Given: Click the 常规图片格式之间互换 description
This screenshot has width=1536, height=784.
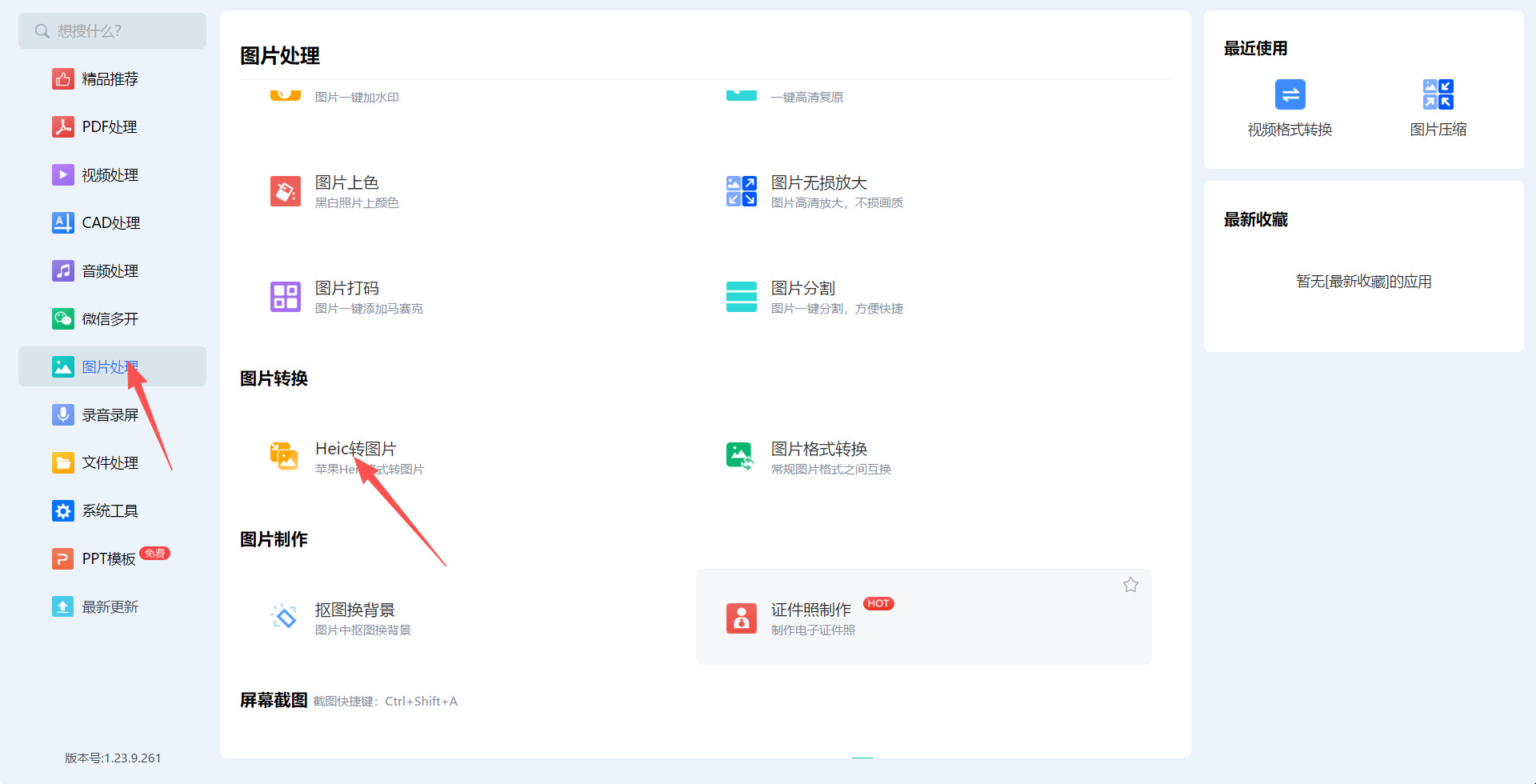Looking at the screenshot, I should tap(831, 470).
